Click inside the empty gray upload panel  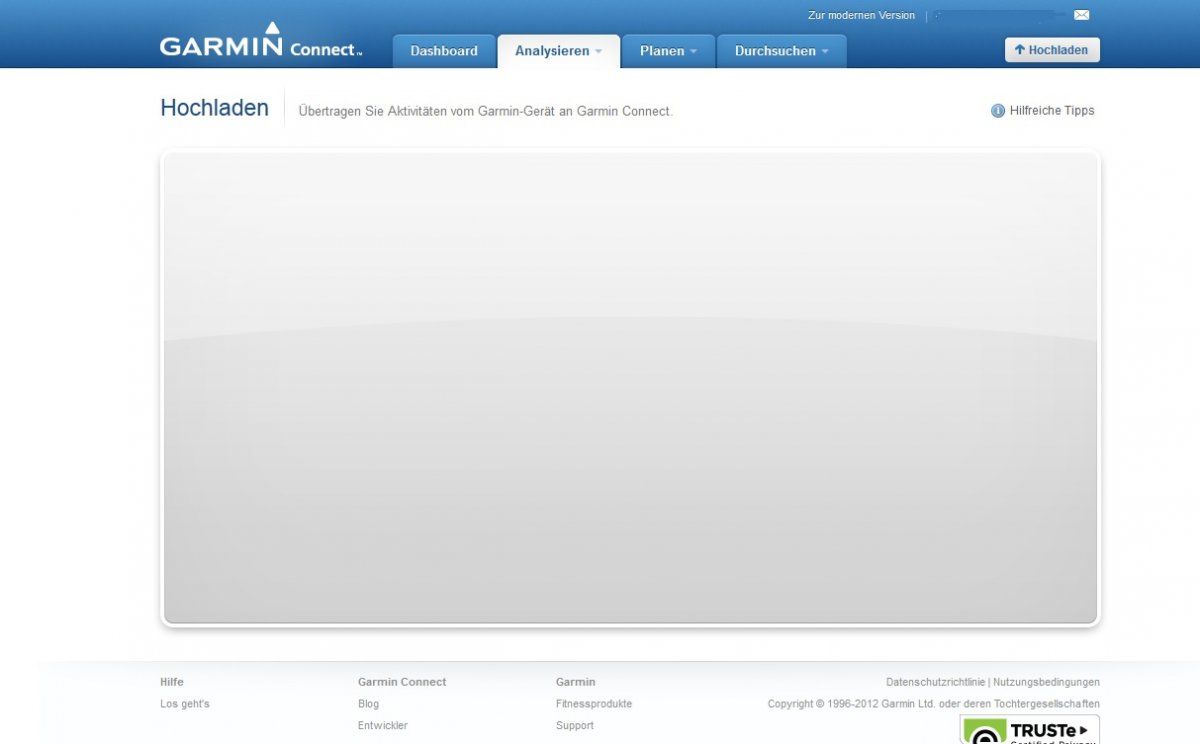click(x=630, y=388)
